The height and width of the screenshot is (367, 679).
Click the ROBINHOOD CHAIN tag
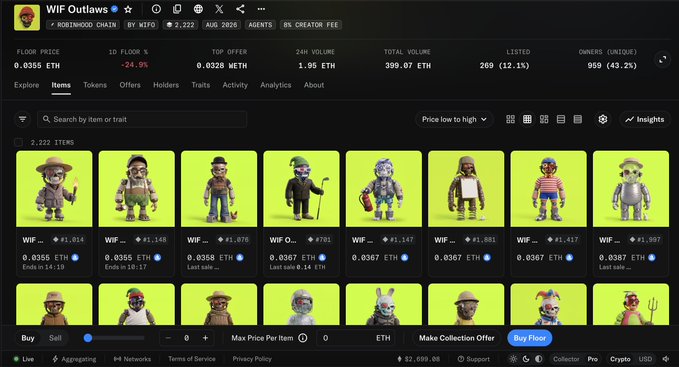click(x=83, y=25)
